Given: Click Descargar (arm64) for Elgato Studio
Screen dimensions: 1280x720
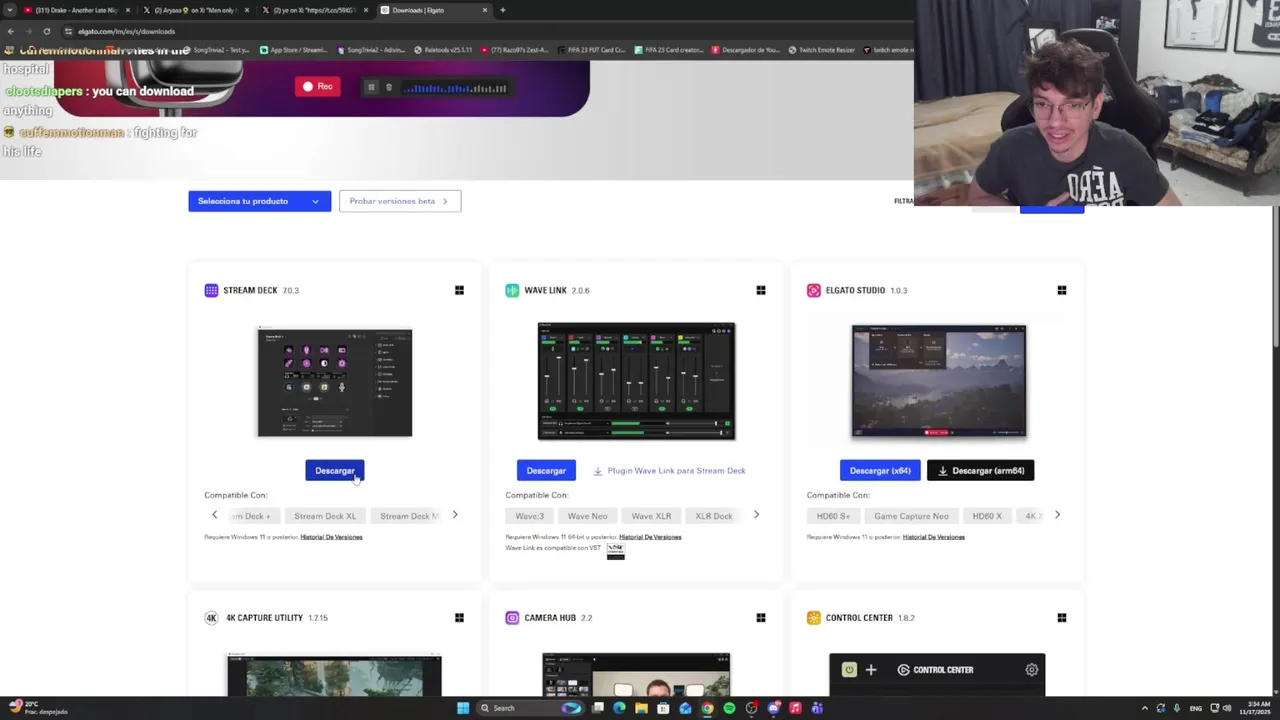Looking at the screenshot, I should (x=981, y=470).
